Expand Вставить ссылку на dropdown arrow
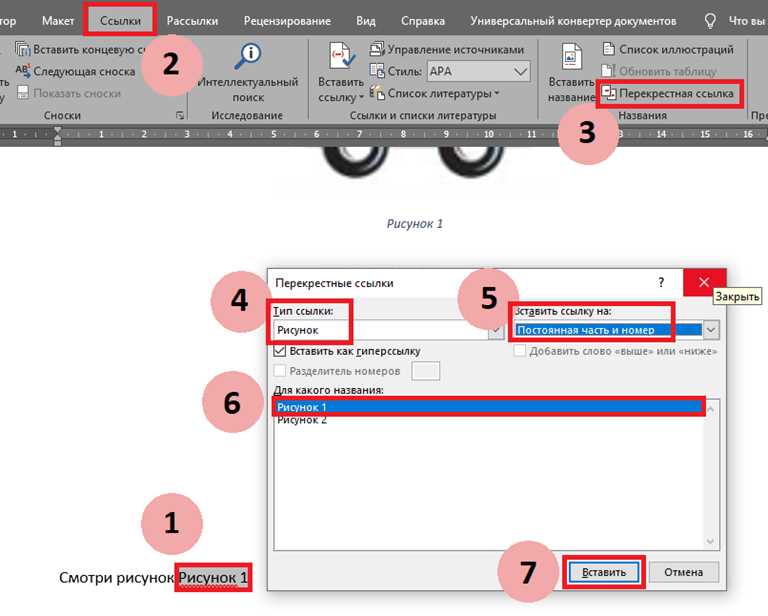The height and width of the screenshot is (616, 768). click(x=711, y=330)
